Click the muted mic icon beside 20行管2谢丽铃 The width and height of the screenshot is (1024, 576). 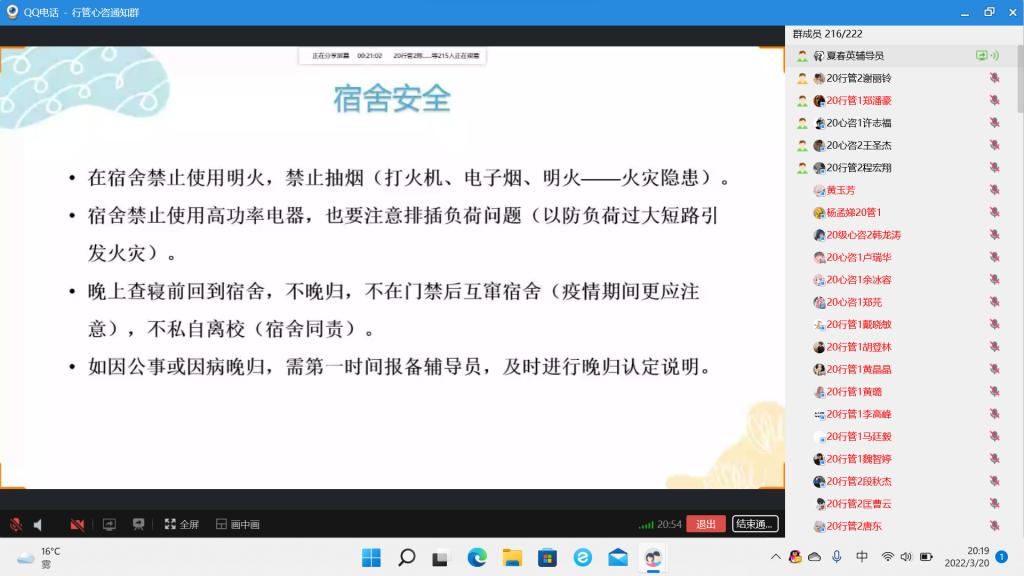tap(994, 78)
